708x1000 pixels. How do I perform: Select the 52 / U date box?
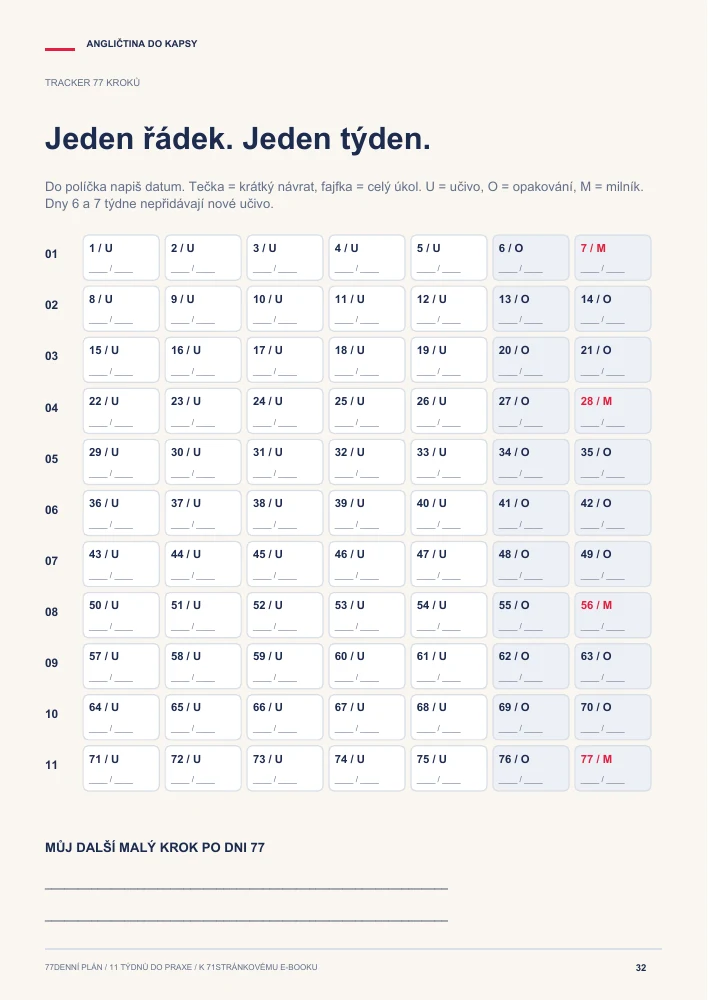tap(285, 615)
